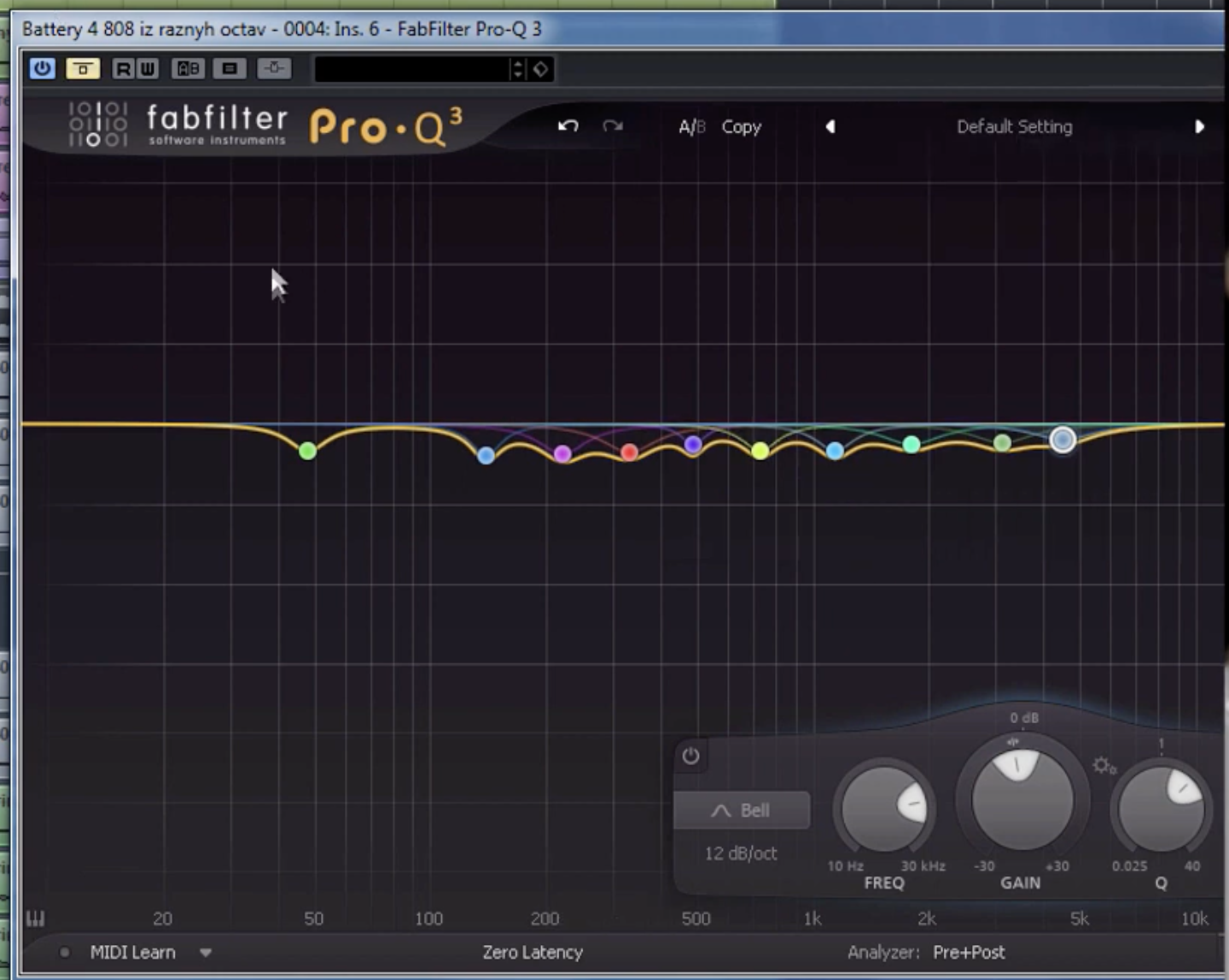
Task: Open the MIDI Learn dropdown arrow
Action: click(206, 953)
